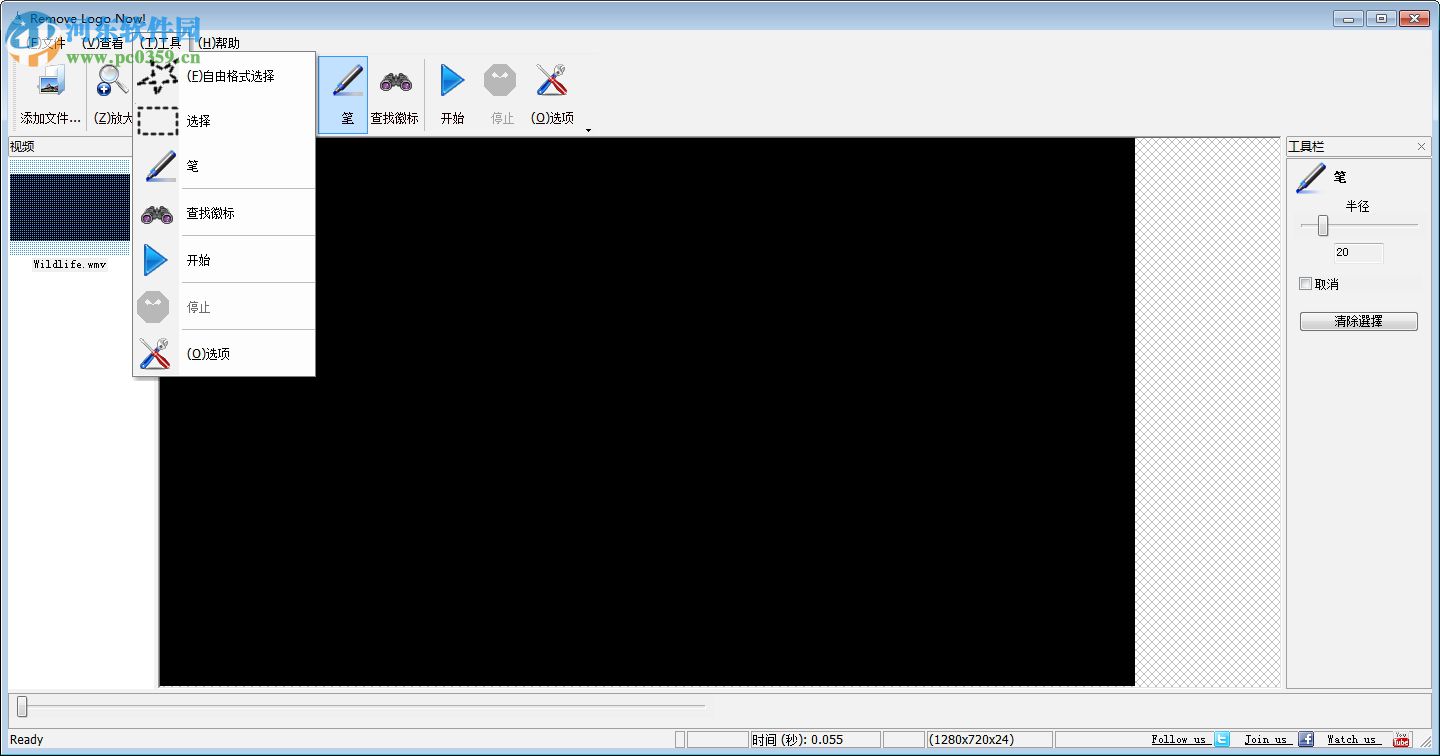Pick 笔 in the 工具 dropdown menu

point(224,166)
